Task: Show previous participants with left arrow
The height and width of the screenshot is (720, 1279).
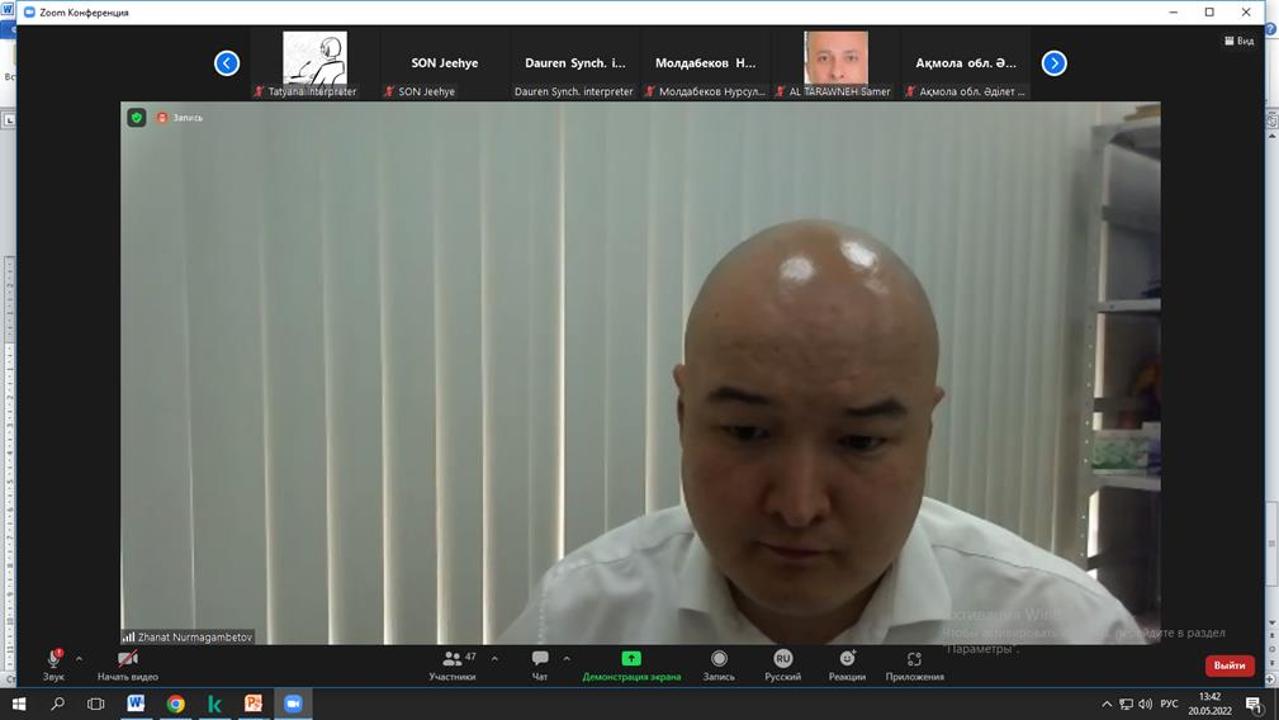Action: [227, 63]
